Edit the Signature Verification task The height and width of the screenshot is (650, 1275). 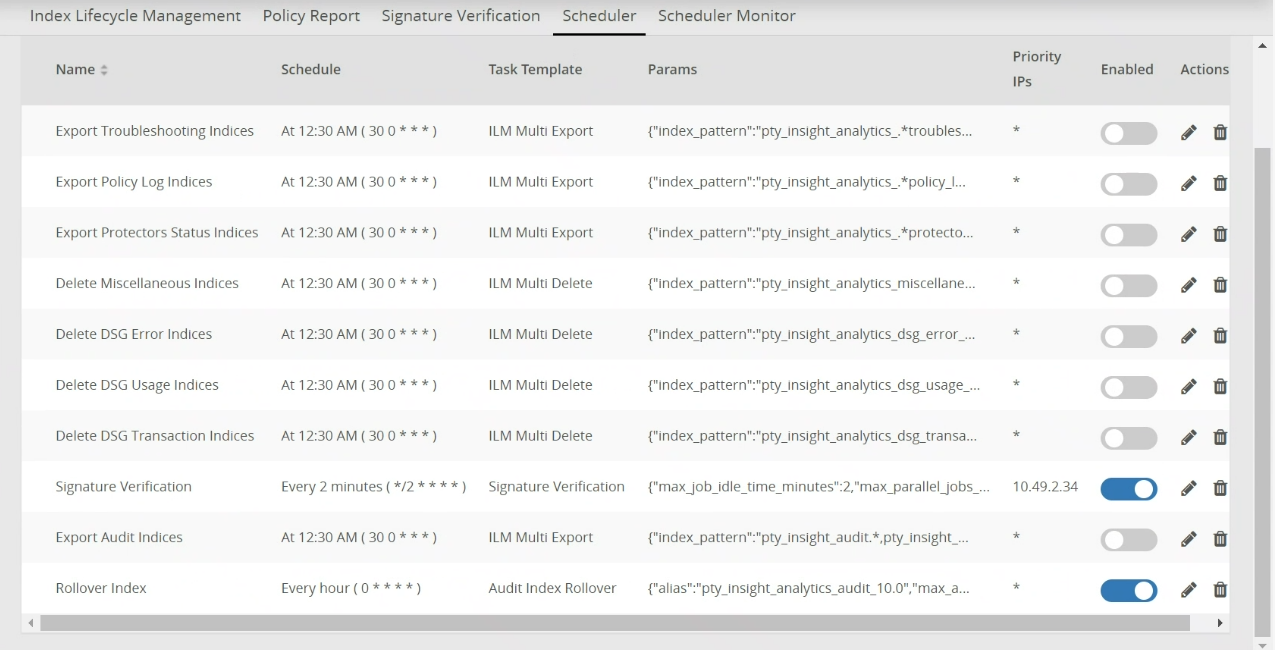click(1188, 488)
